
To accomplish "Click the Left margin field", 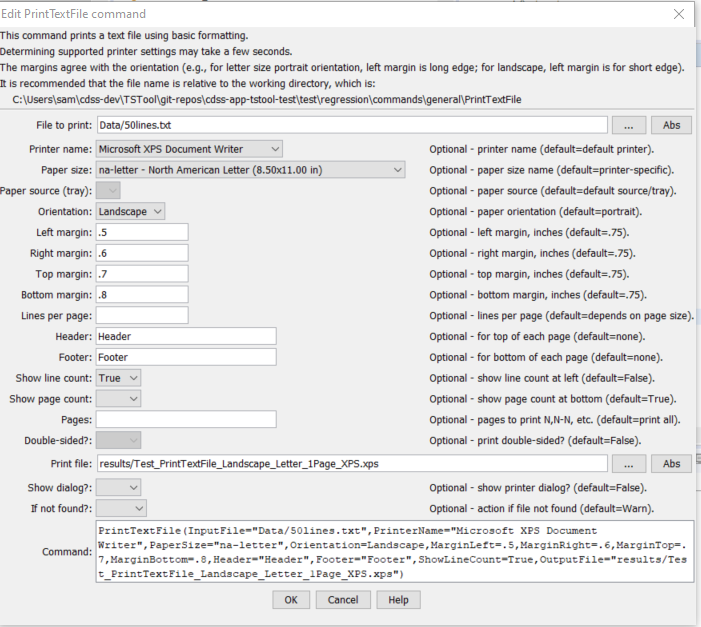I will tap(142, 232).
